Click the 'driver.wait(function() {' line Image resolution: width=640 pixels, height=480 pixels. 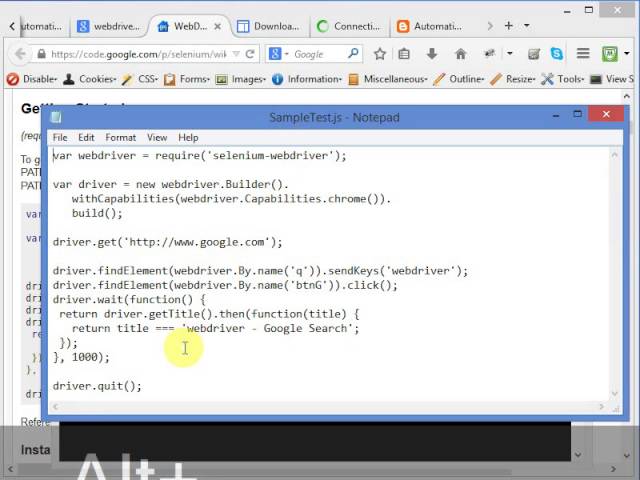coord(129,300)
